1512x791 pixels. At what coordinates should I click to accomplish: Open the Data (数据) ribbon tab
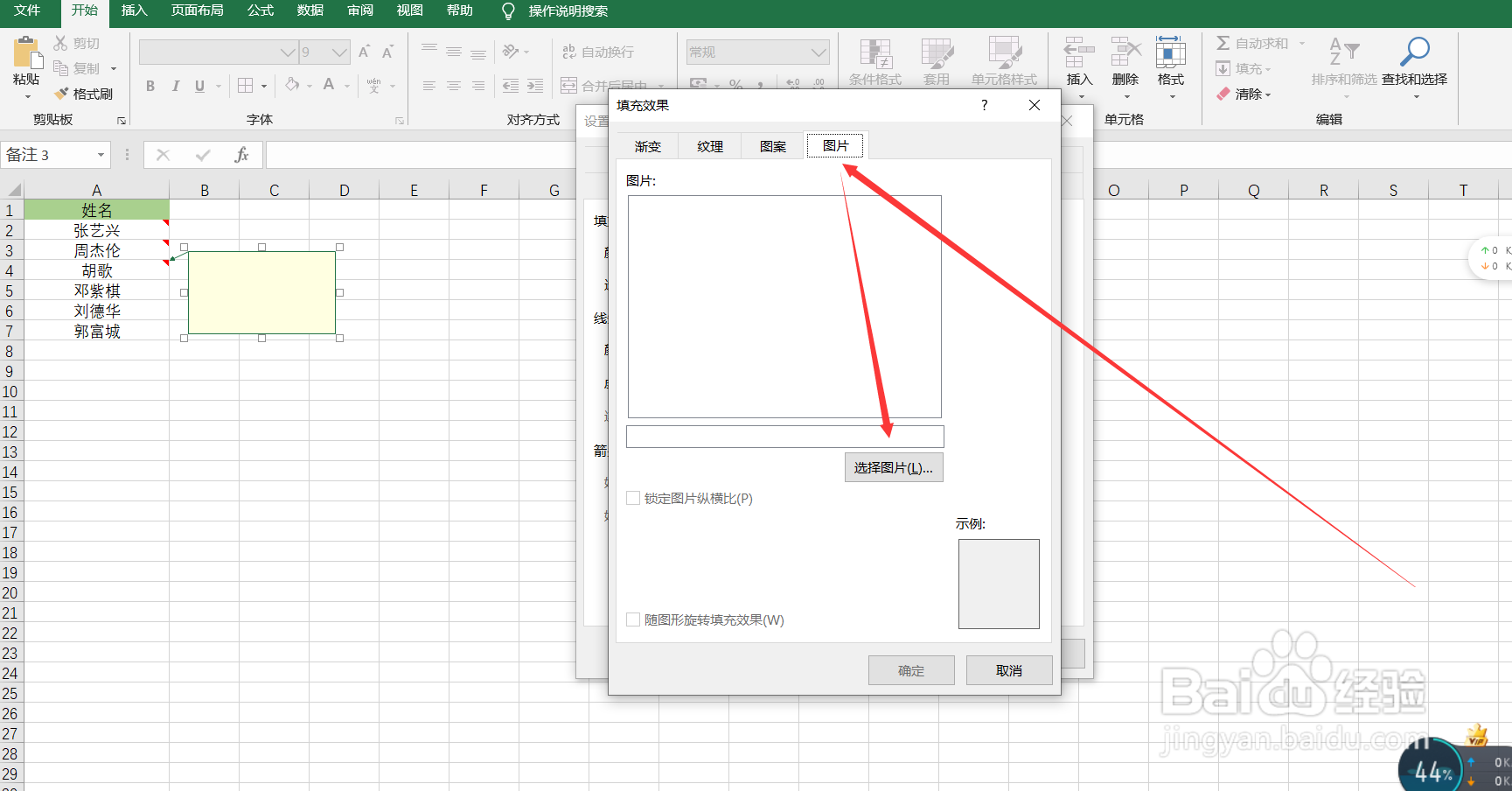point(310,10)
